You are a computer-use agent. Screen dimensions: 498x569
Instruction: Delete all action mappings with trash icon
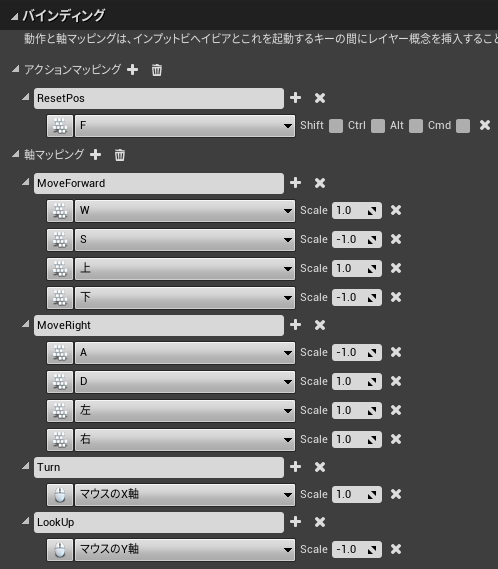tap(157, 70)
